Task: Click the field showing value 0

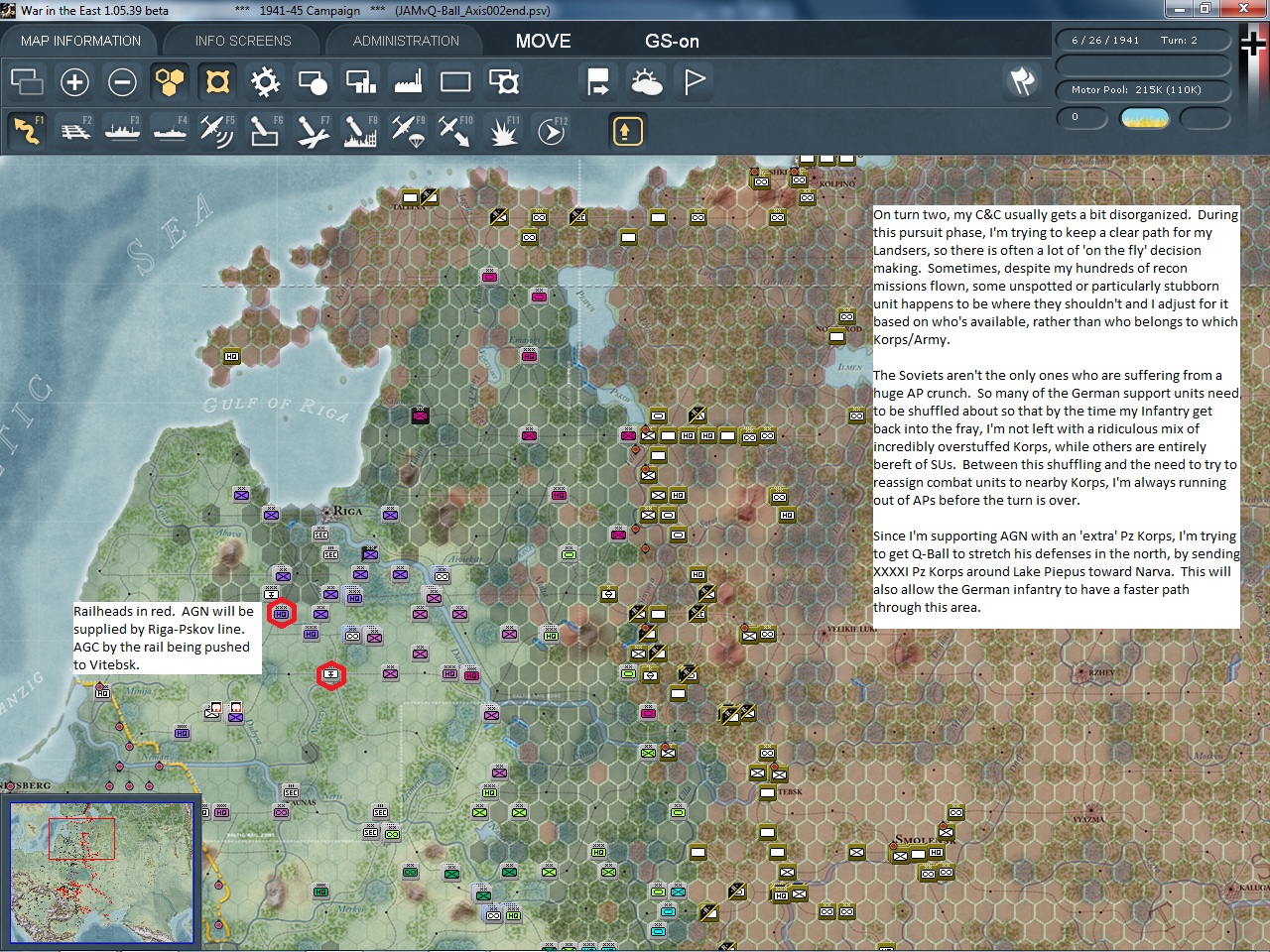Action: point(1083,118)
